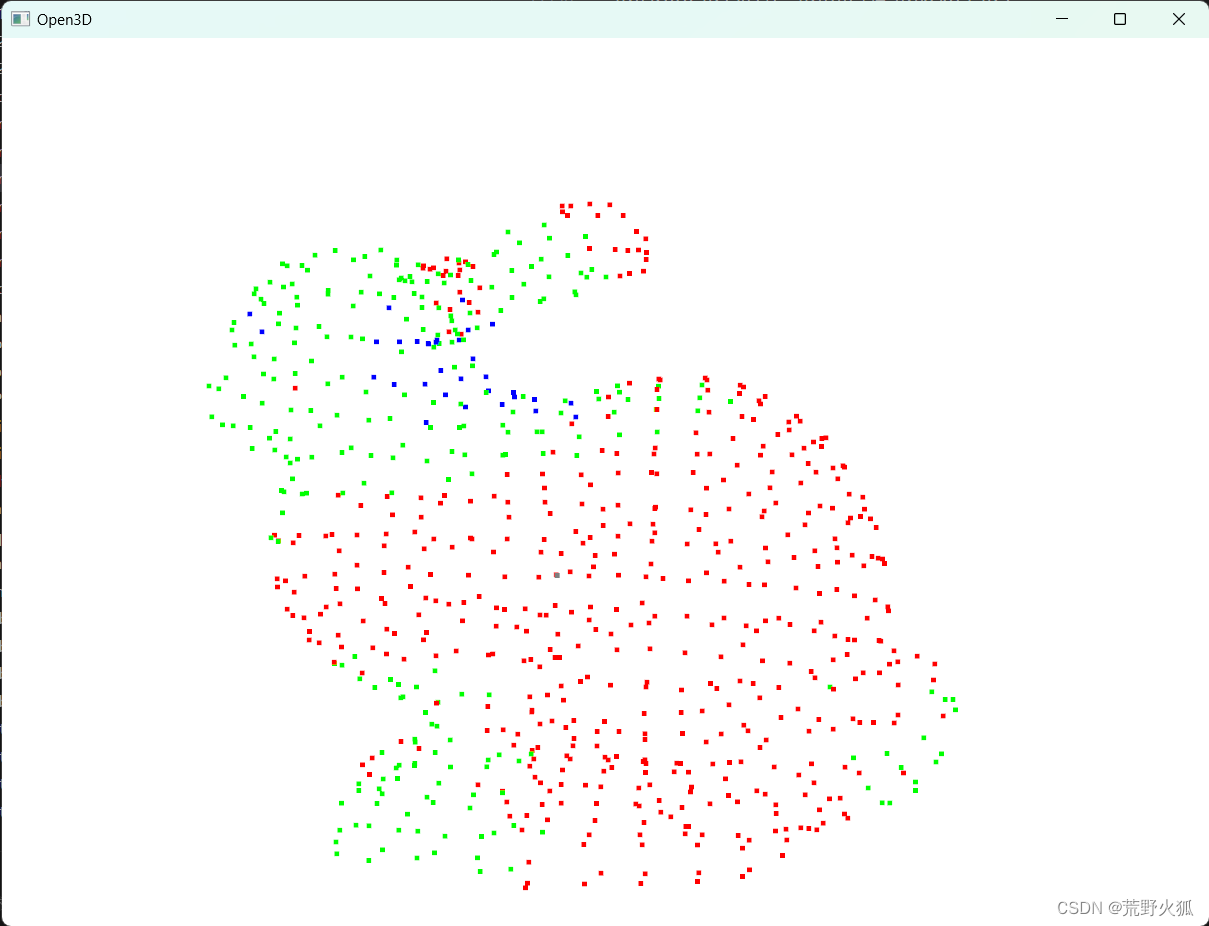Pick the leftmost green point on bunny face
This screenshot has width=1209, height=926.
tap(209, 385)
